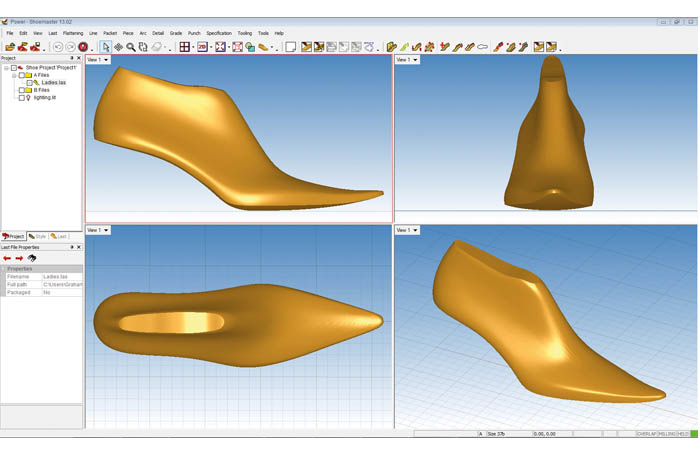Open the Flattening menu
700x455 pixels.
coord(73,33)
